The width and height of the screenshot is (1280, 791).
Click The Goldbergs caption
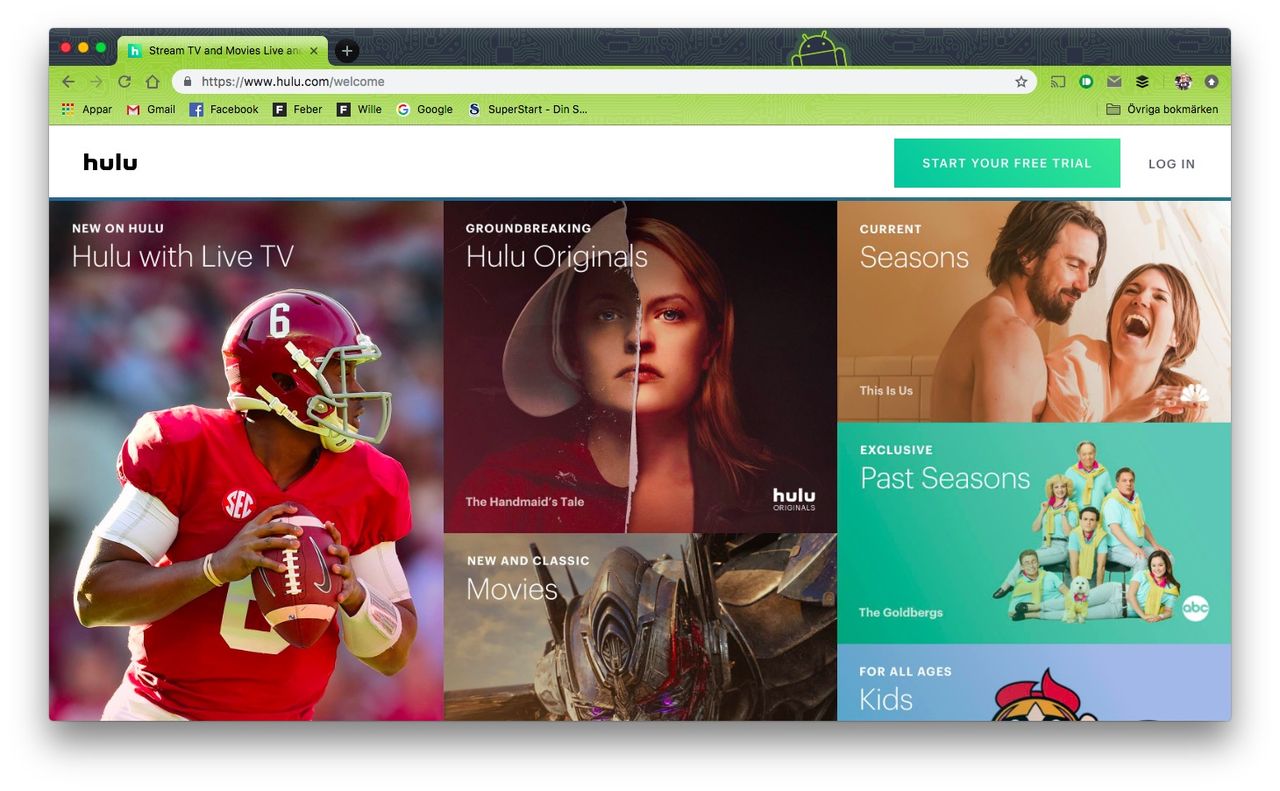[x=901, y=613]
